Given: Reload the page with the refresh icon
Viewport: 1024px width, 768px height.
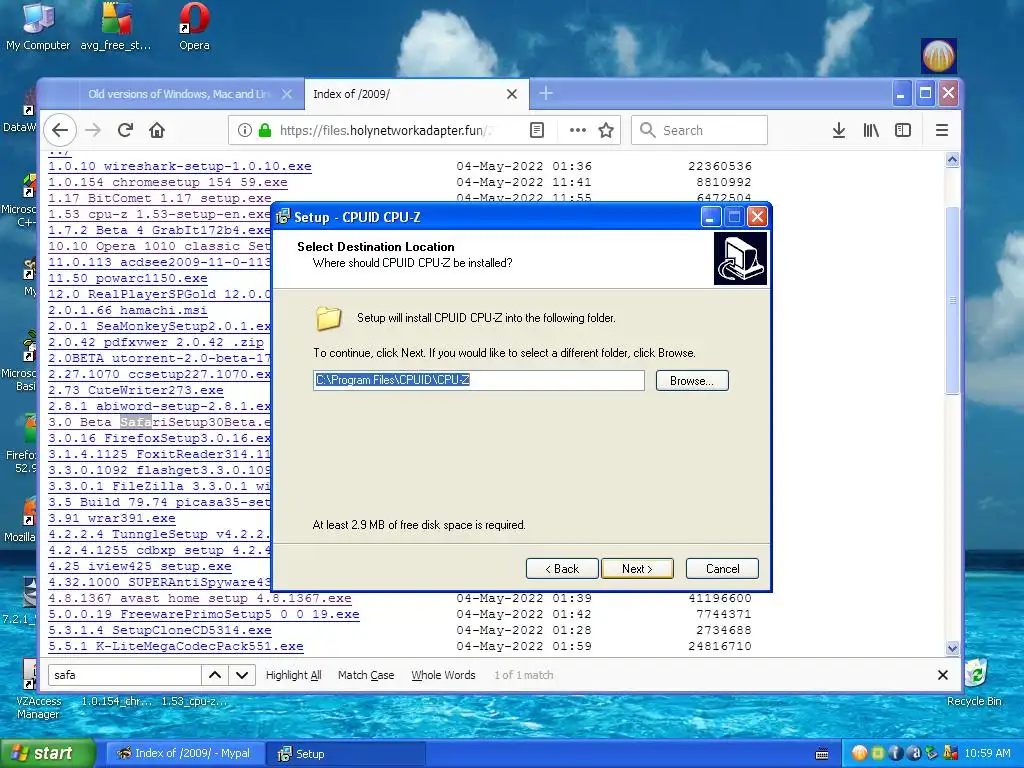Looking at the screenshot, I should coord(125,130).
